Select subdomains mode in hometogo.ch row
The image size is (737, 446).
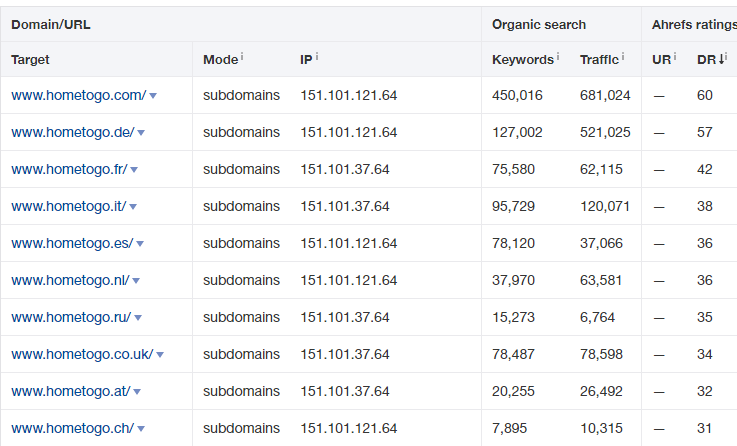coord(241,429)
